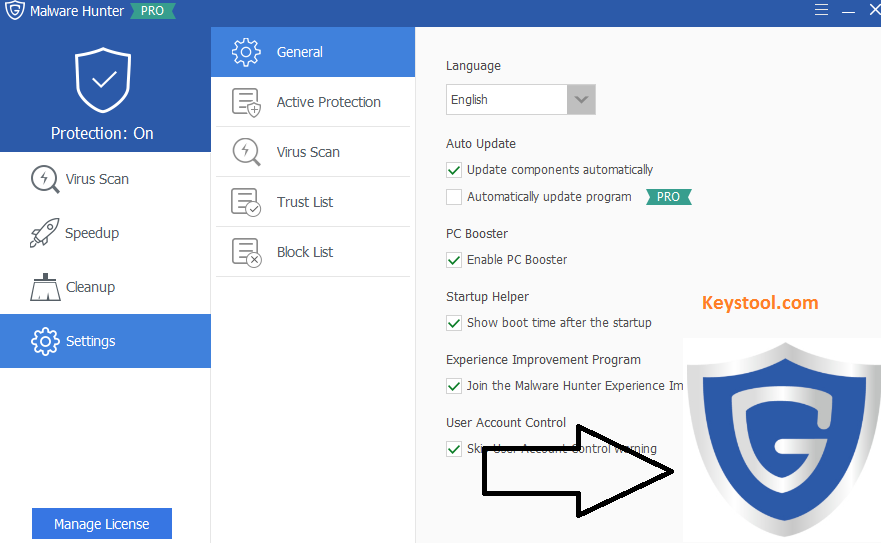The image size is (881, 543).
Task: Expand the Language dropdown arrow
Action: (581, 99)
